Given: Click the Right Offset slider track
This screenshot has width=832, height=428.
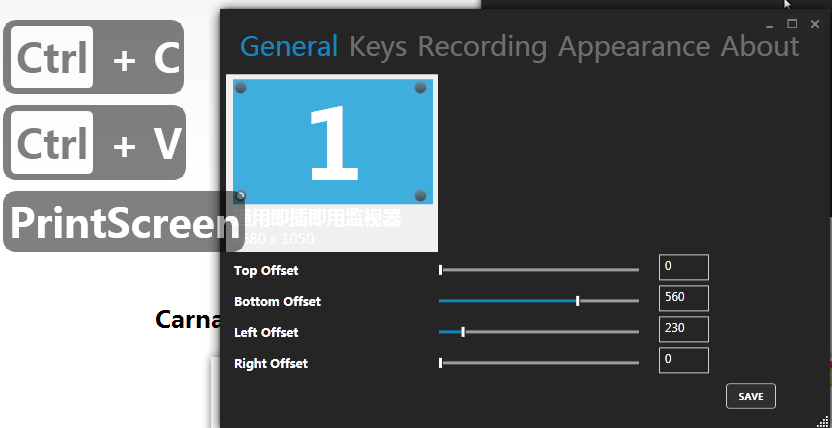Looking at the screenshot, I should (x=540, y=363).
